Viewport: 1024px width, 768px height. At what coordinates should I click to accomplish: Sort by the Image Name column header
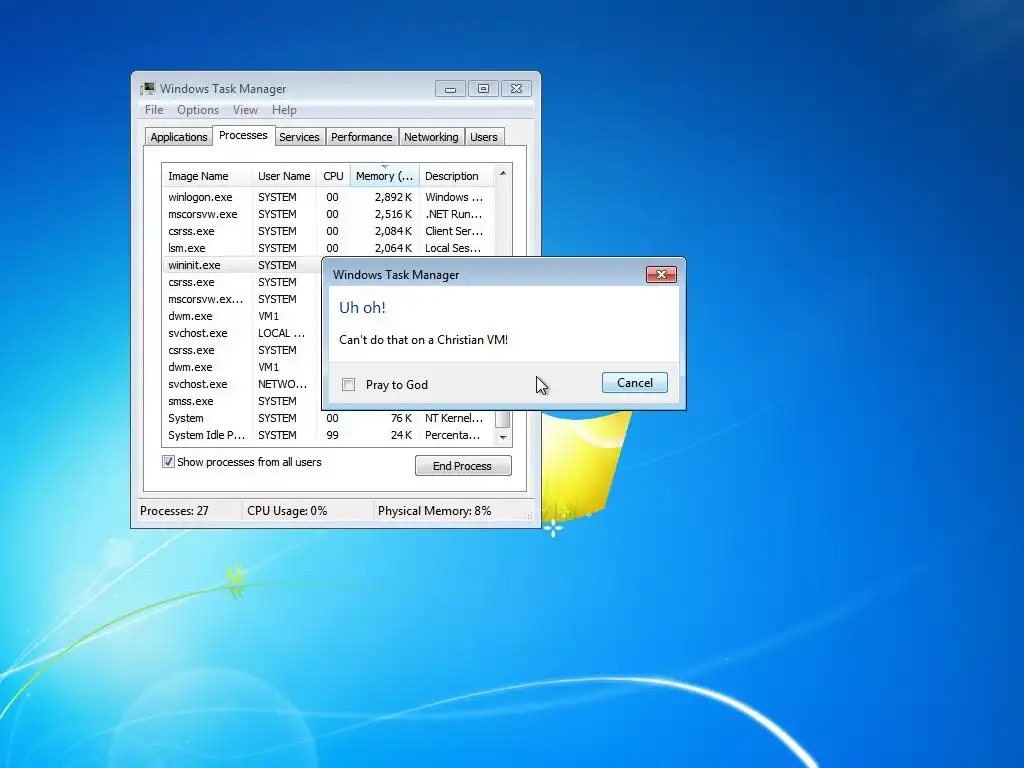pos(206,176)
